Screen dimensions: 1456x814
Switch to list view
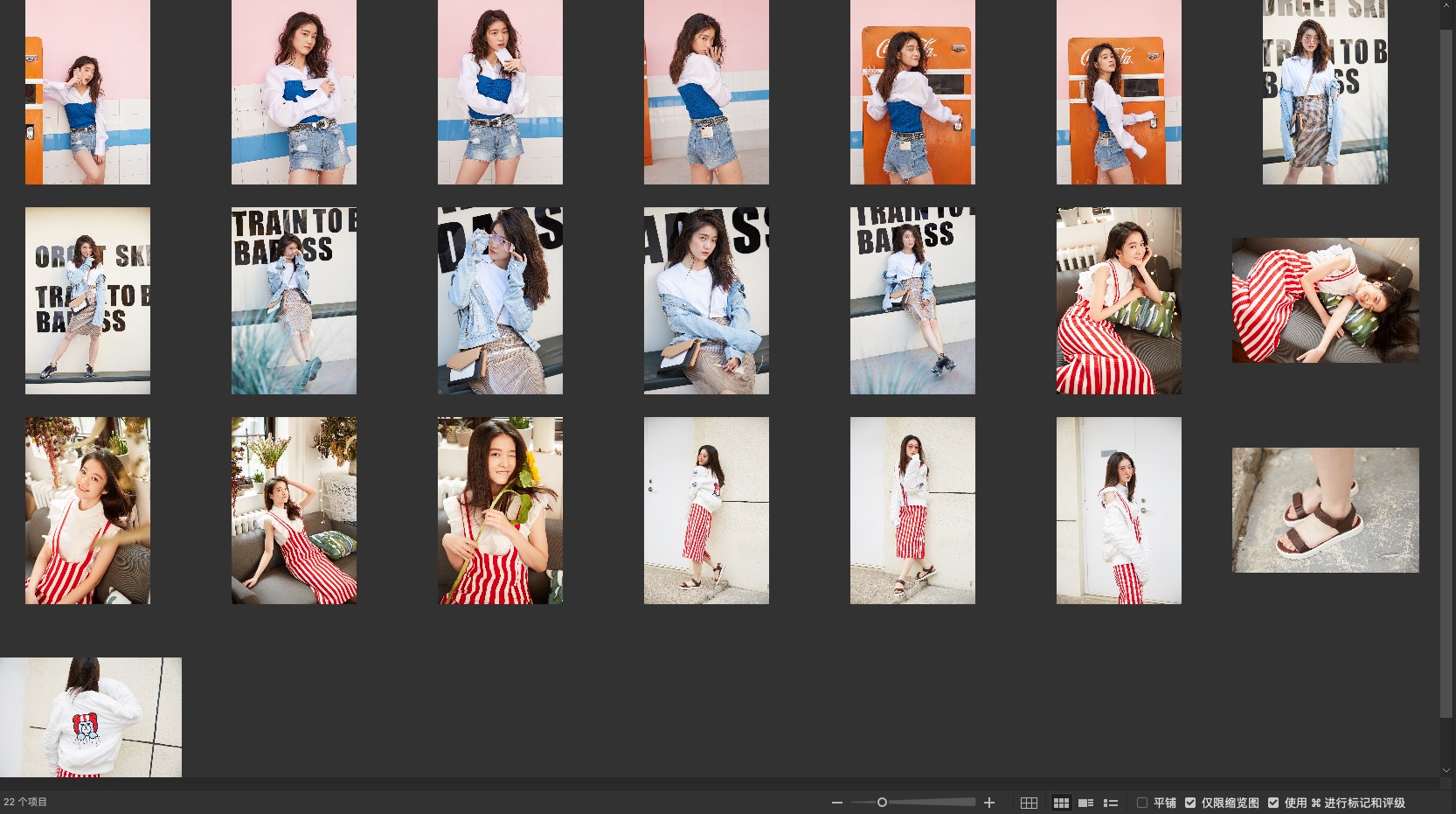[1111, 803]
